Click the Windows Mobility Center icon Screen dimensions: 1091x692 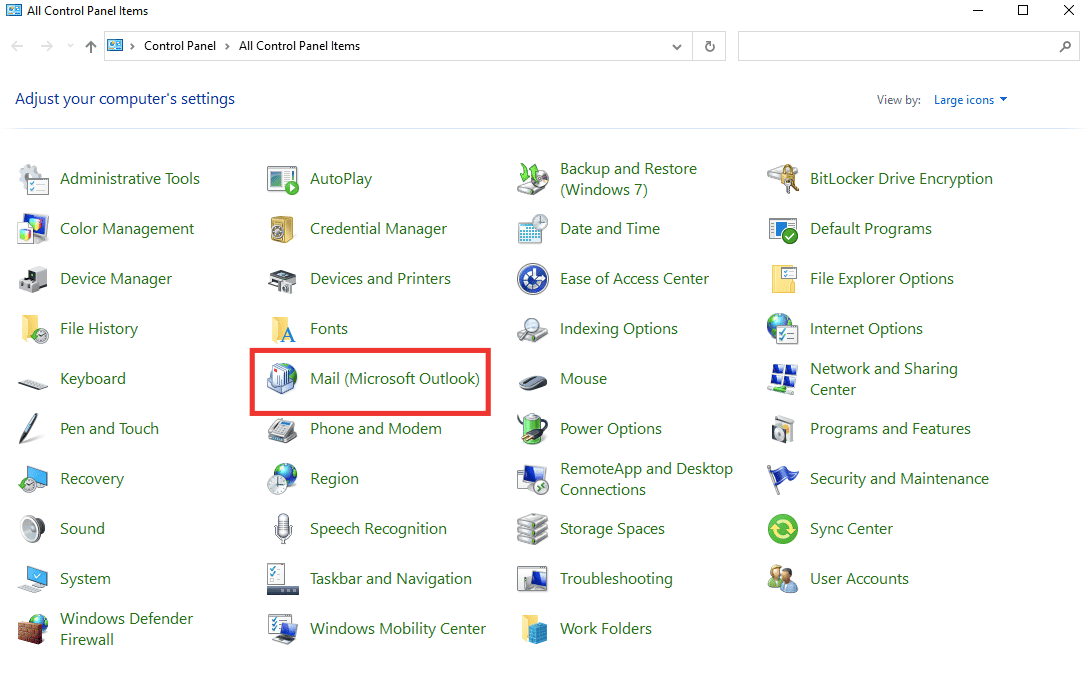tap(282, 629)
